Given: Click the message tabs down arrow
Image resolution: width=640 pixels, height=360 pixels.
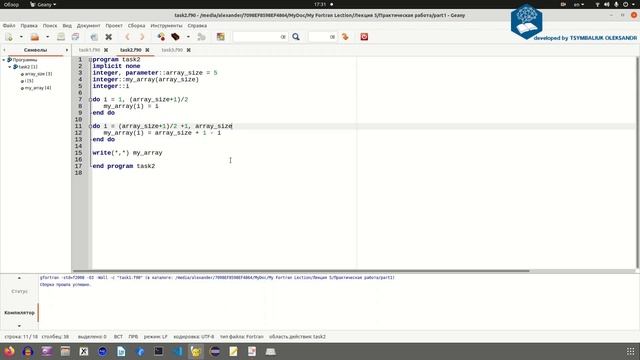Looking at the screenshot, I should 19,326.
